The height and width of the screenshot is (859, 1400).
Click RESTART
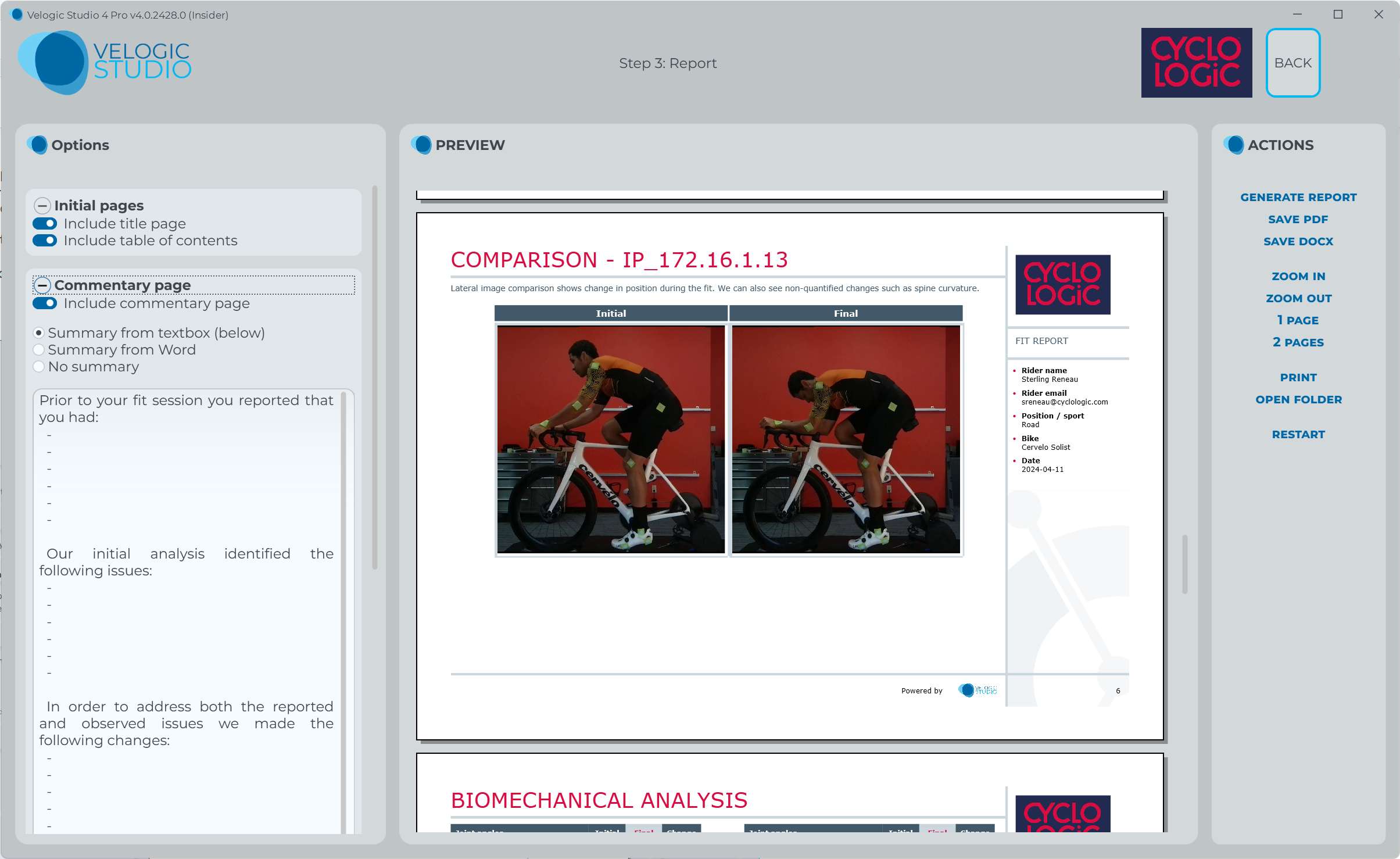point(1298,435)
